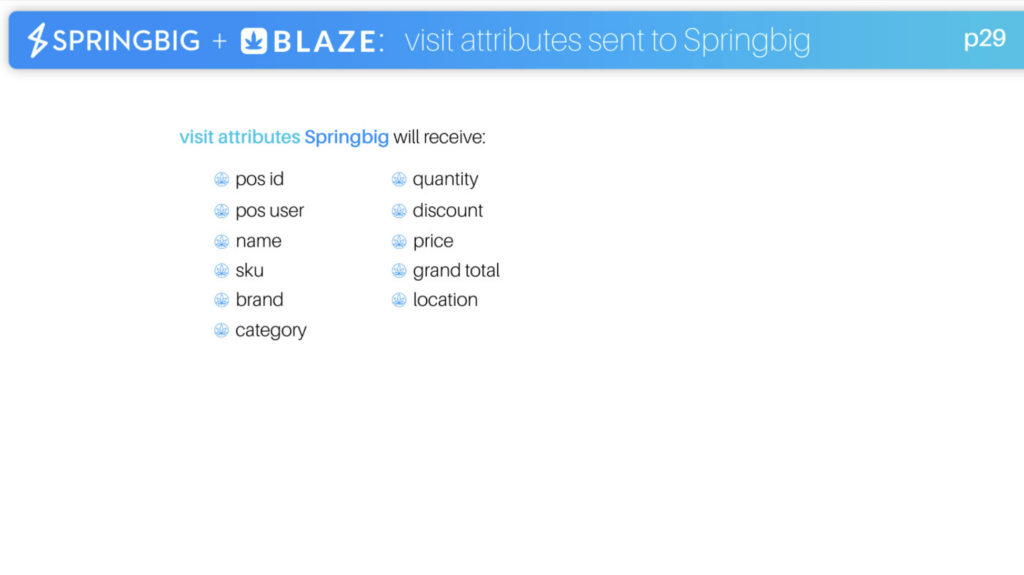Click the bullet icon beside grand total

(399, 271)
